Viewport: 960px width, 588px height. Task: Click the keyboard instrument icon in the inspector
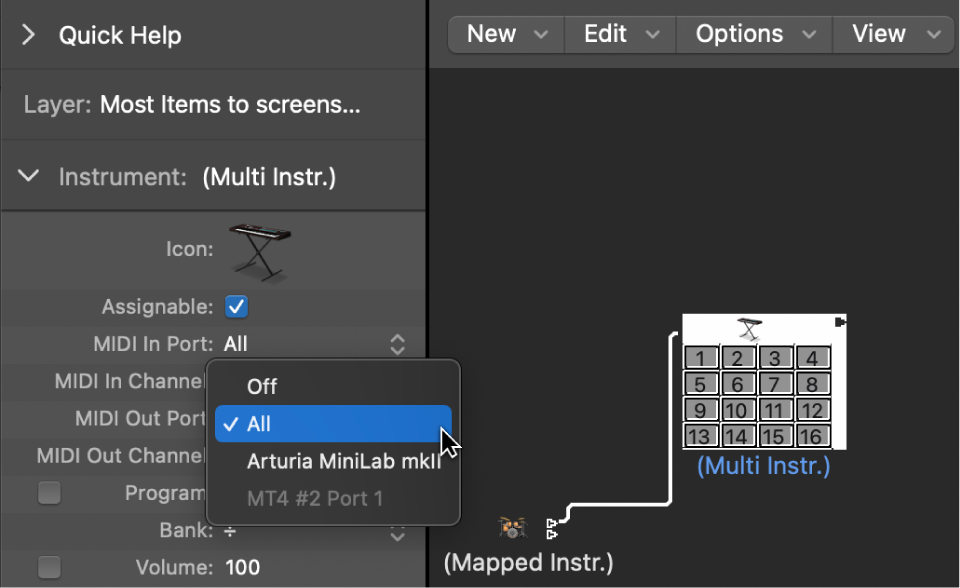coord(259,248)
